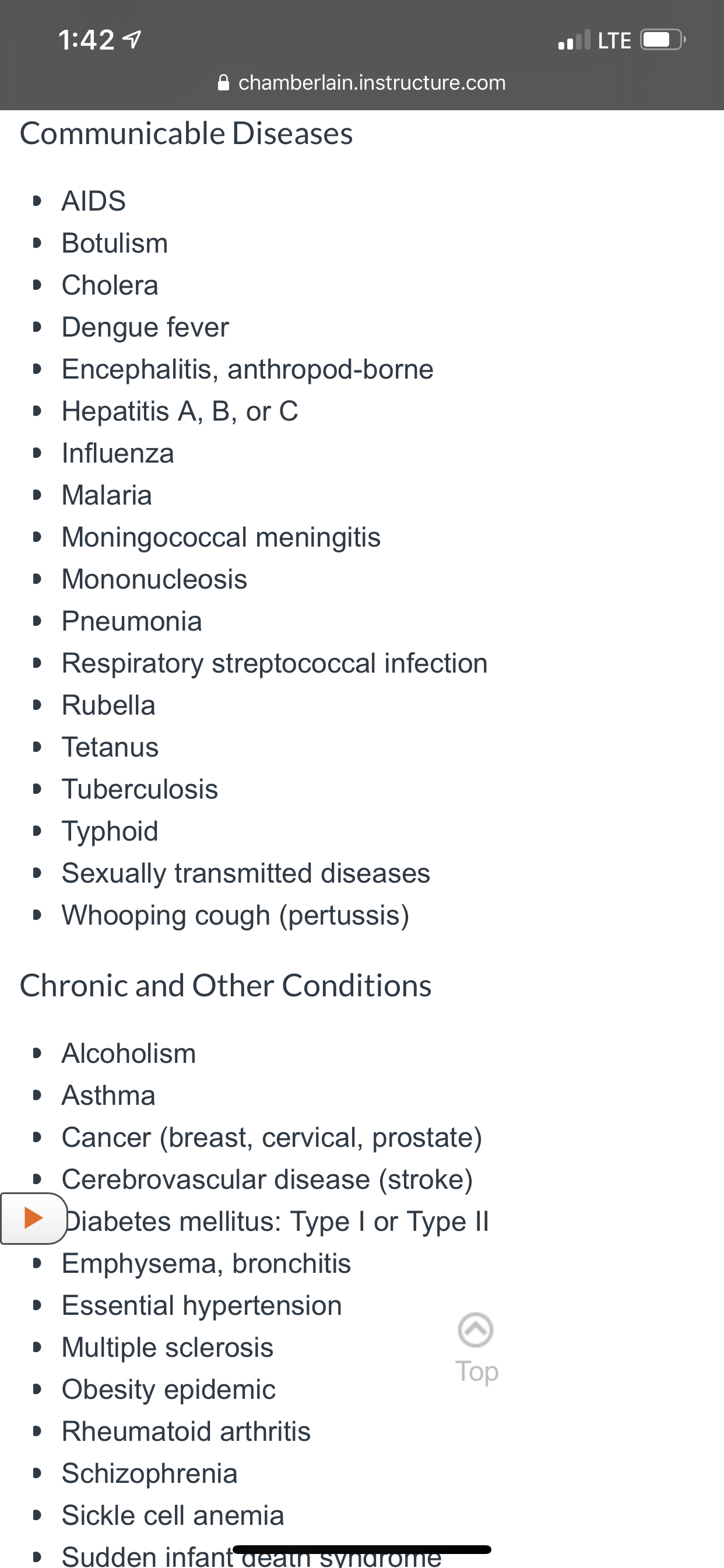
Task: Tap the 1:42 clock in status bar
Action: coord(86,40)
